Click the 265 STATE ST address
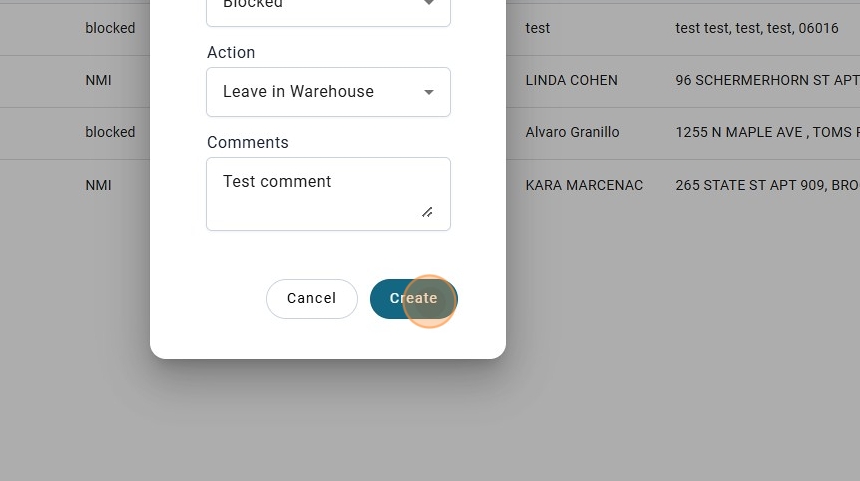The width and height of the screenshot is (860, 481). click(x=766, y=185)
